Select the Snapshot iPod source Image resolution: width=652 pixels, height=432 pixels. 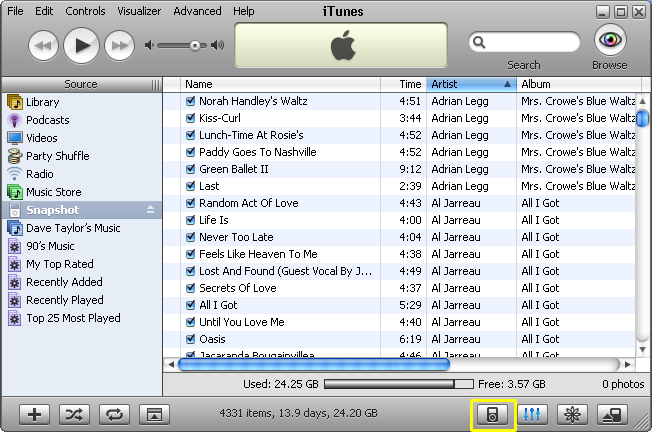point(82,210)
